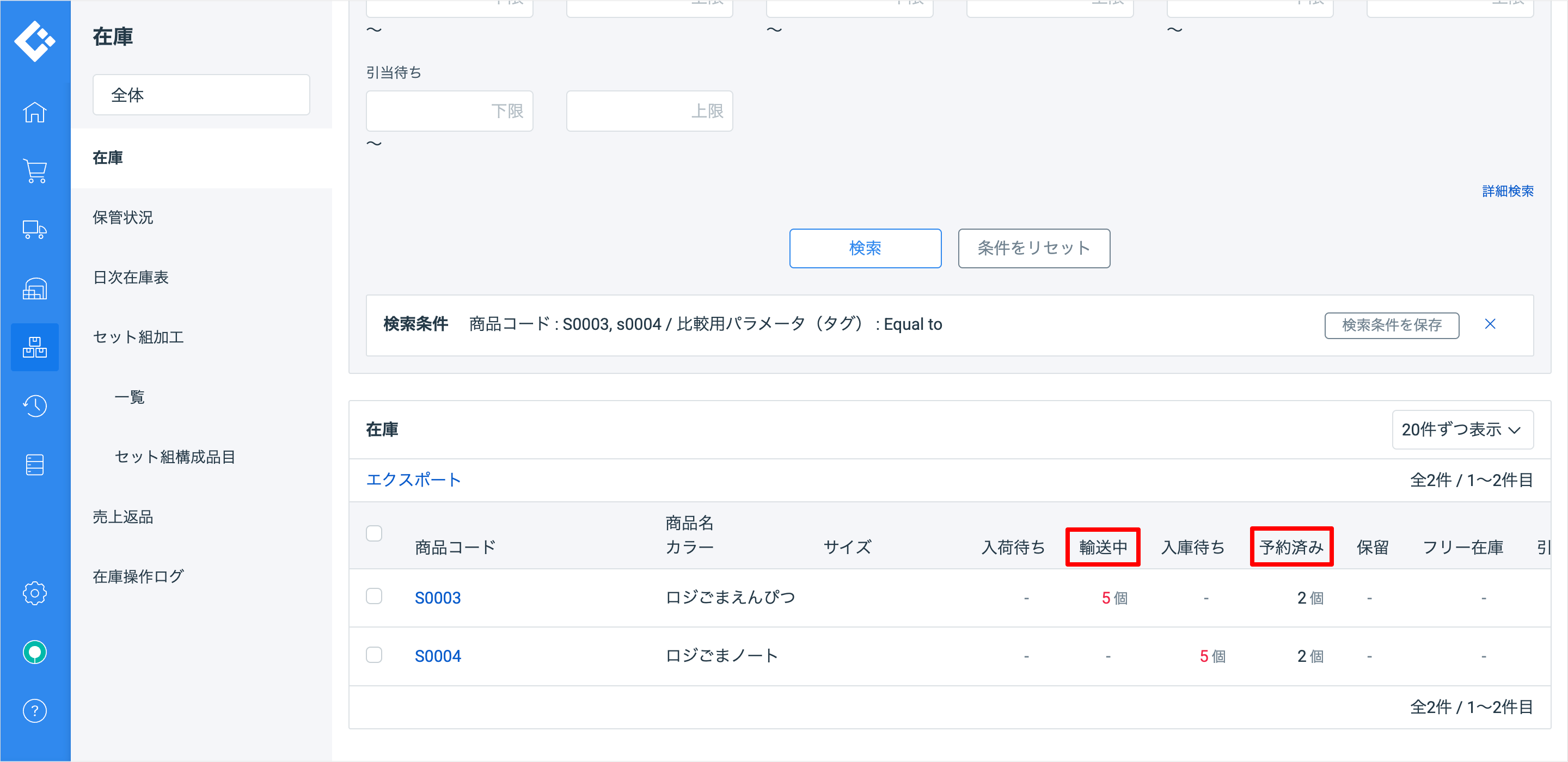Click the 保留 column header
This screenshot has width=1568, height=762.
pyautogui.click(x=1373, y=548)
